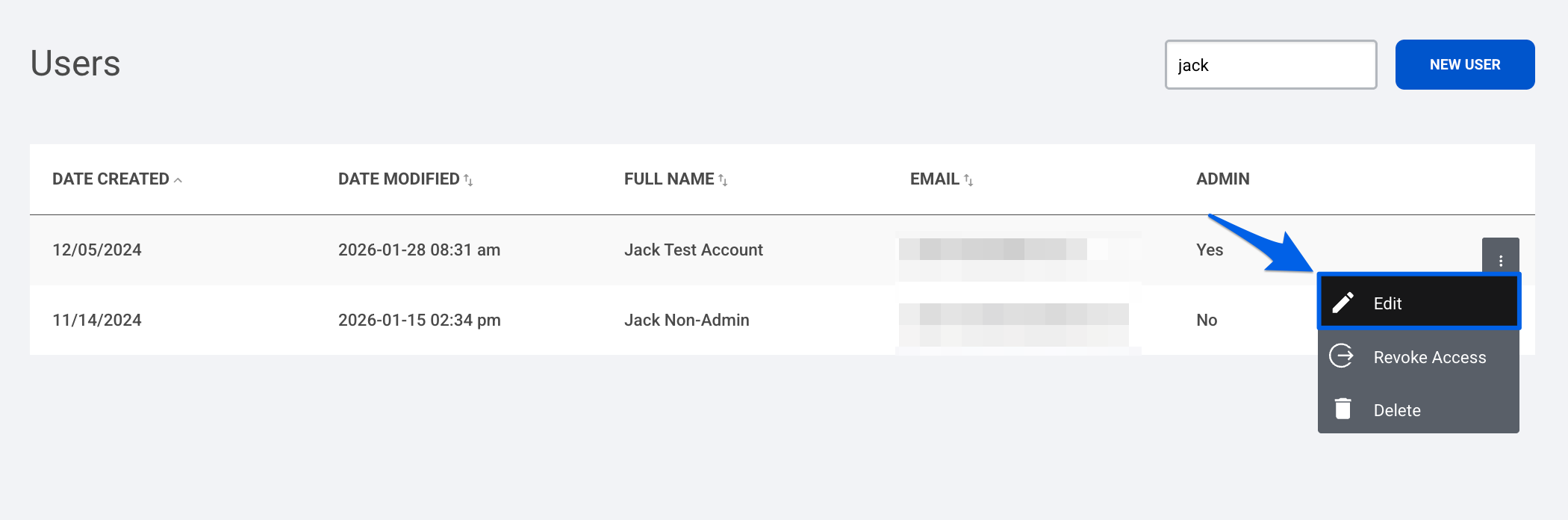Click the Full Name sort arrows icon
This screenshot has width=1568, height=520.
tap(723, 180)
